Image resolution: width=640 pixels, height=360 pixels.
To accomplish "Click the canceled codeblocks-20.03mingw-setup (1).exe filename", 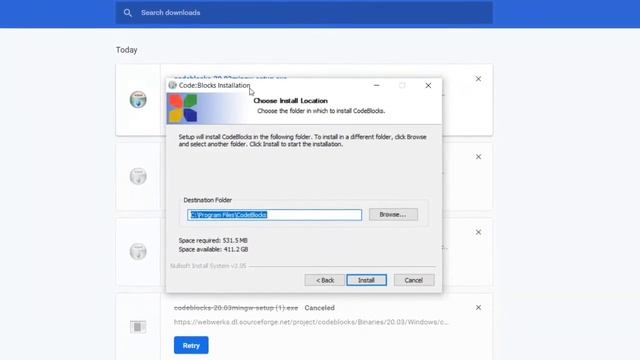I will coord(236,308).
